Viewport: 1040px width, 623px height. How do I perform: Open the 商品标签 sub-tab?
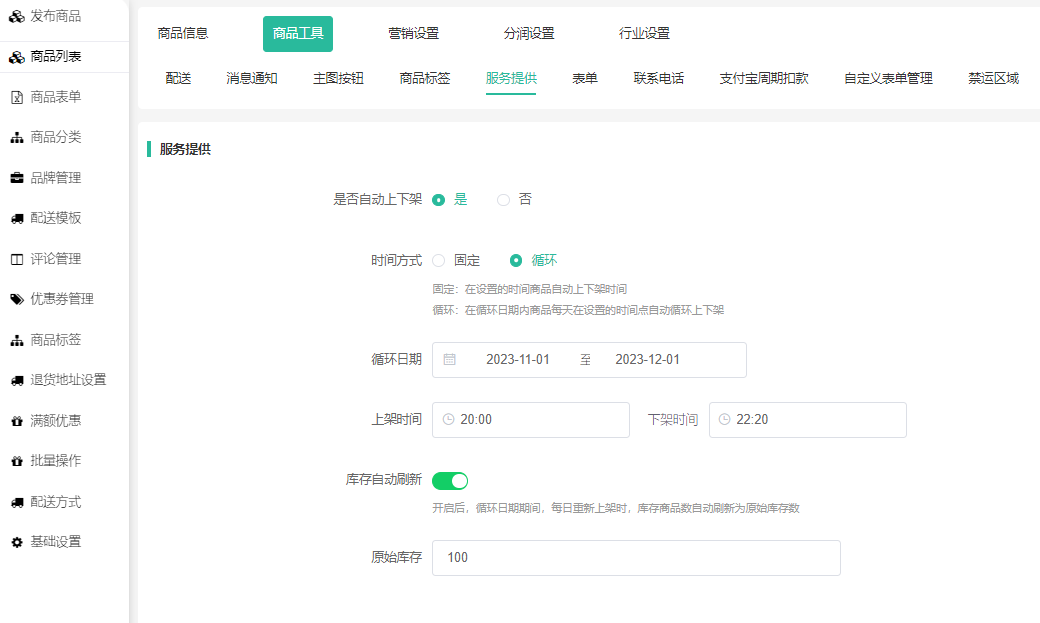click(x=424, y=78)
